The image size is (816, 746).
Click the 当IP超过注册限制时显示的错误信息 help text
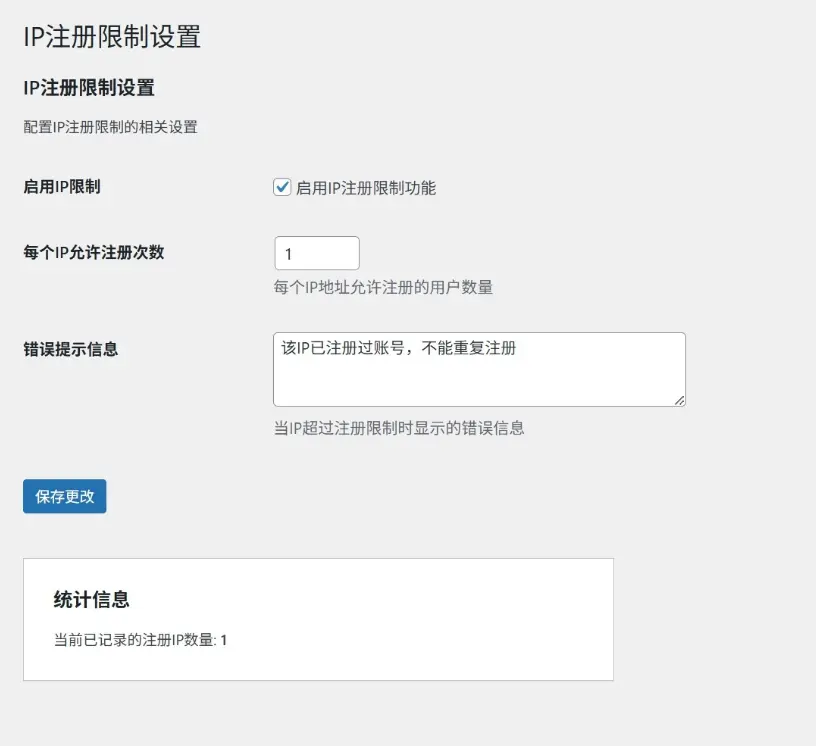[399, 428]
